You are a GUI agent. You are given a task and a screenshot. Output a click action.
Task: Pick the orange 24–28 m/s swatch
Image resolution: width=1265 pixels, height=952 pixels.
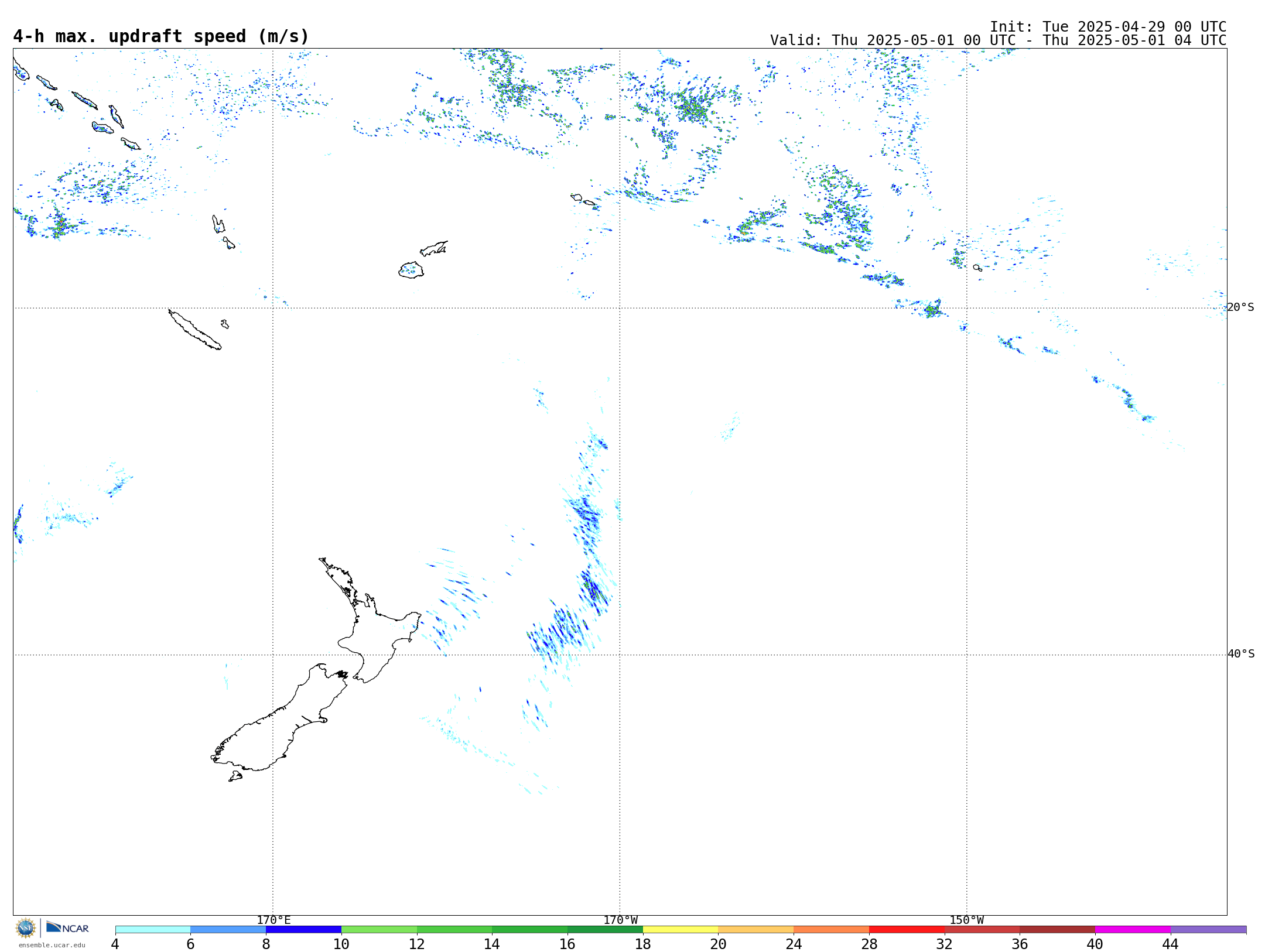pyautogui.click(x=832, y=930)
